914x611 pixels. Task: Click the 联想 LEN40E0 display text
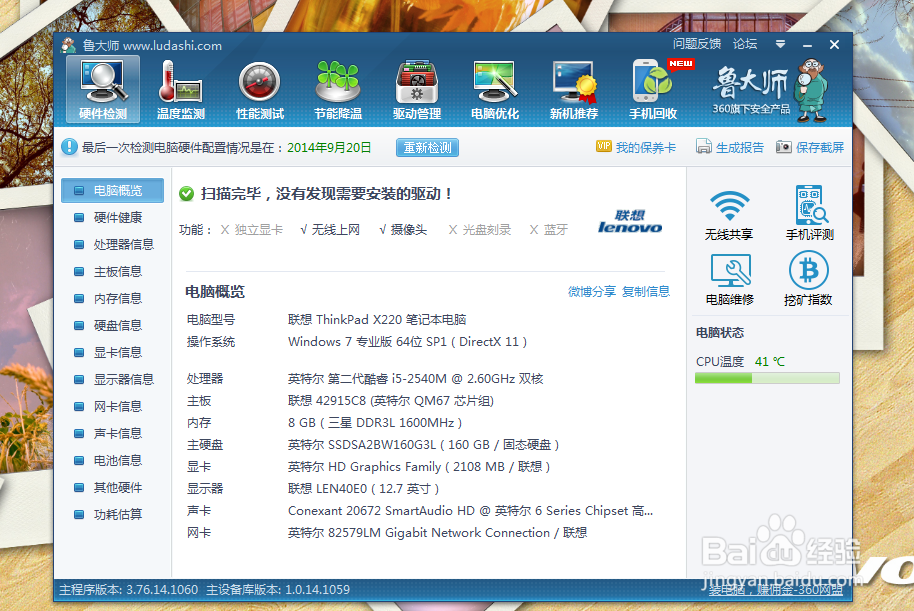pyautogui.click(x=364, y=489)
